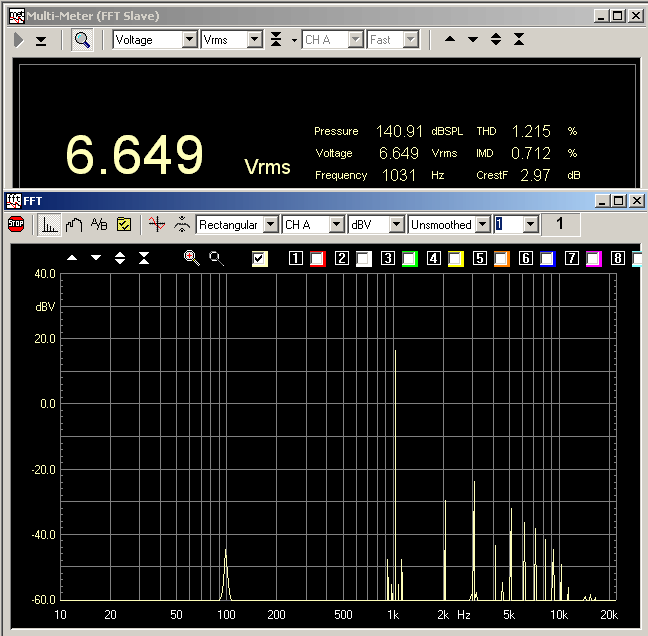Click the A/B compare icon
Screen dimensions: 648x636
click(99, 224)
